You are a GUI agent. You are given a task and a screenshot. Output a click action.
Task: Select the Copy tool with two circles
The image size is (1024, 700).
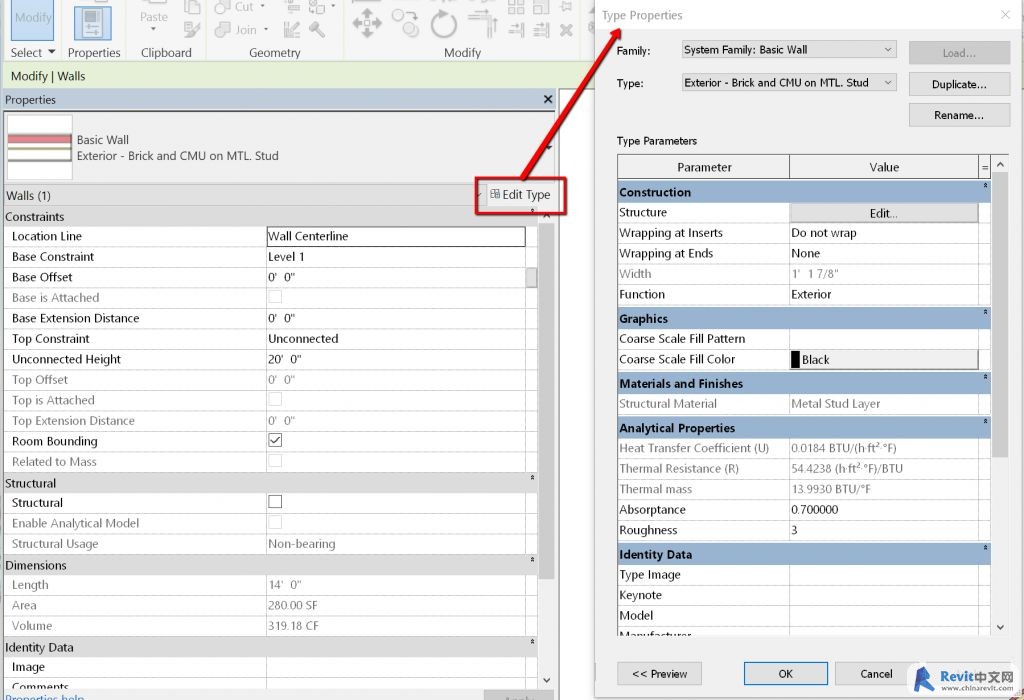click(x=405, y=24)
